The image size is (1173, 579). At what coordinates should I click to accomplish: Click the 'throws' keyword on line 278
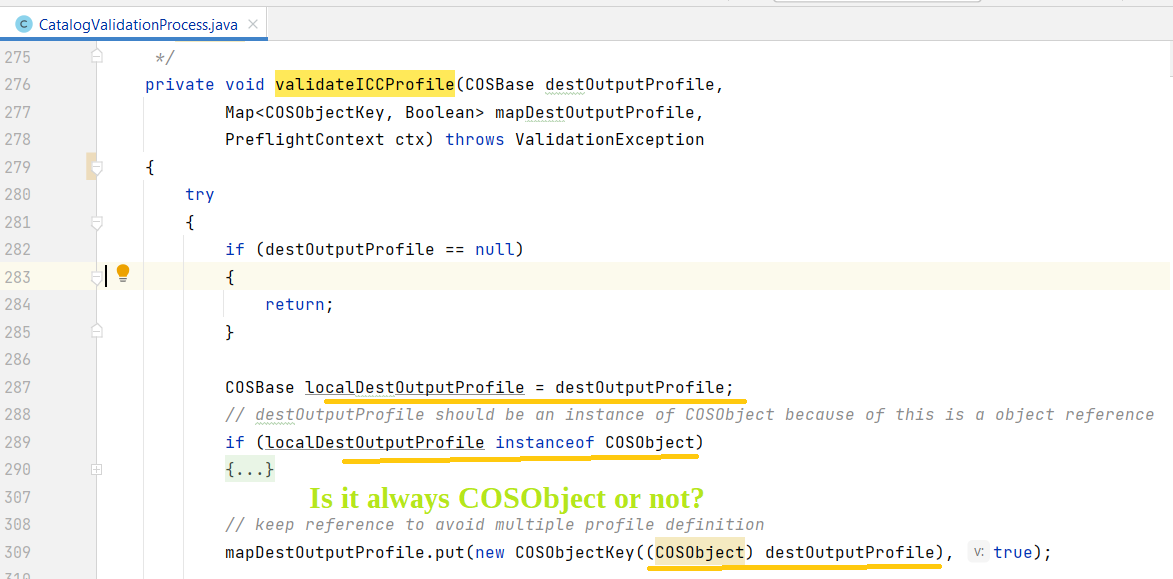pos(474,140)
